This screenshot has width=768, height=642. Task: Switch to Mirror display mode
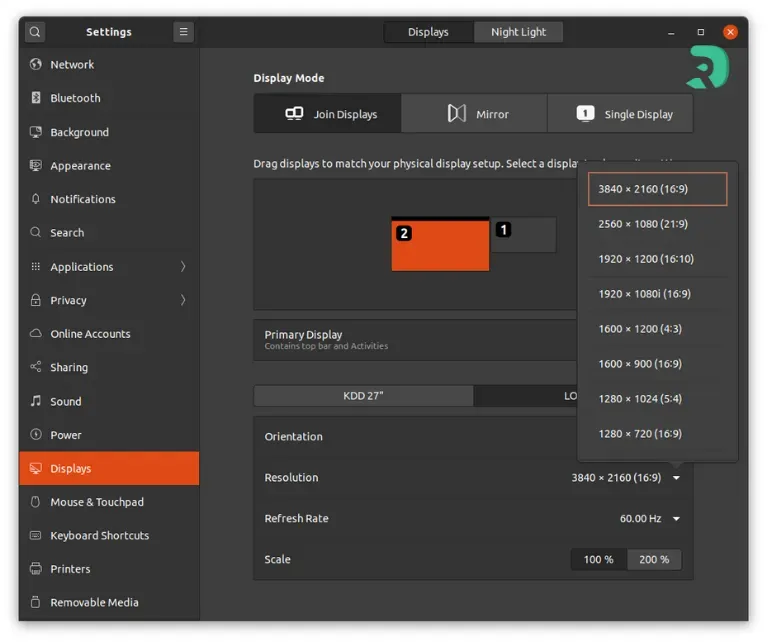(475, 114)
